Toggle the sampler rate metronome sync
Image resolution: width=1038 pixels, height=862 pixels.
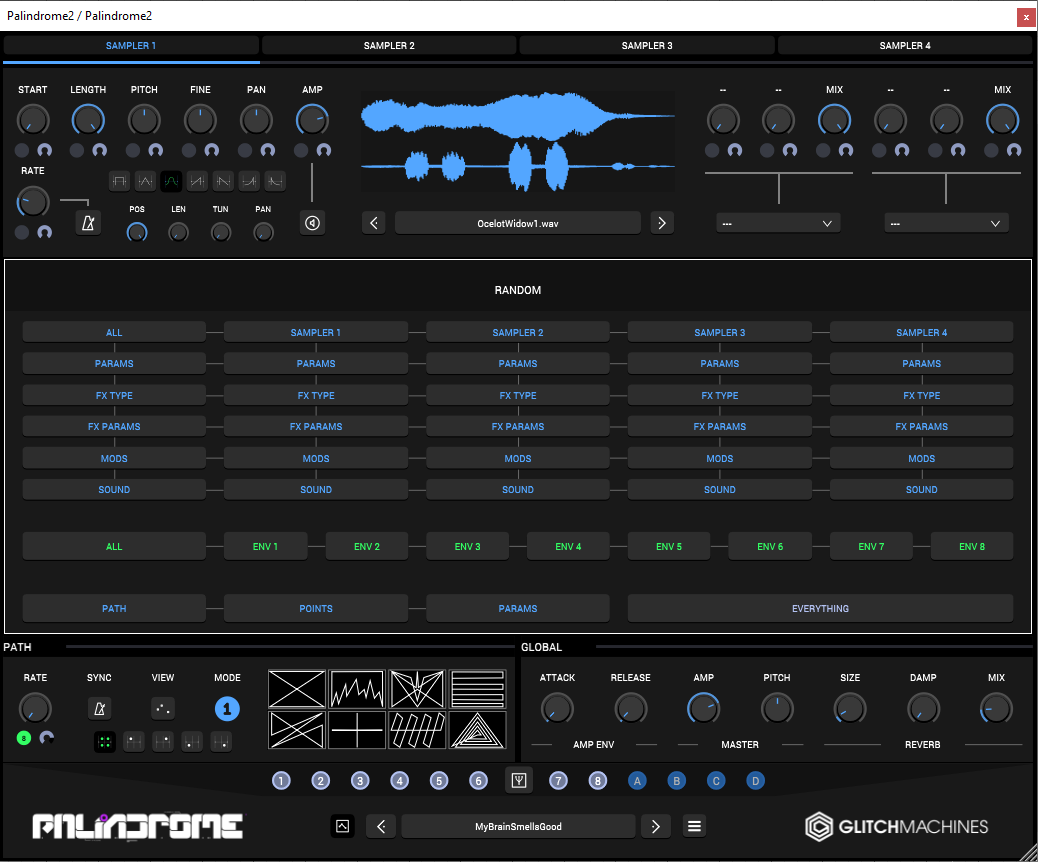[88, 223]
